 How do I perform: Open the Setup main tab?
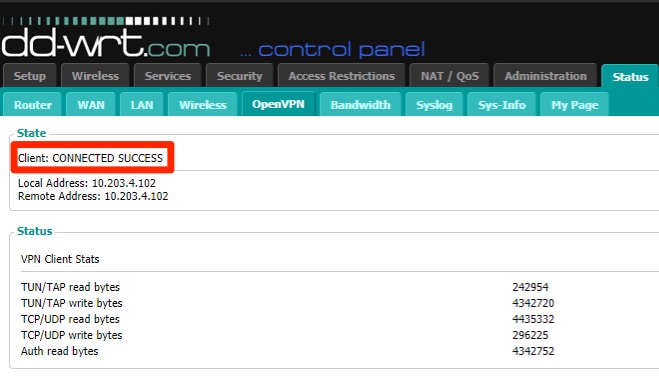(29, 76)
